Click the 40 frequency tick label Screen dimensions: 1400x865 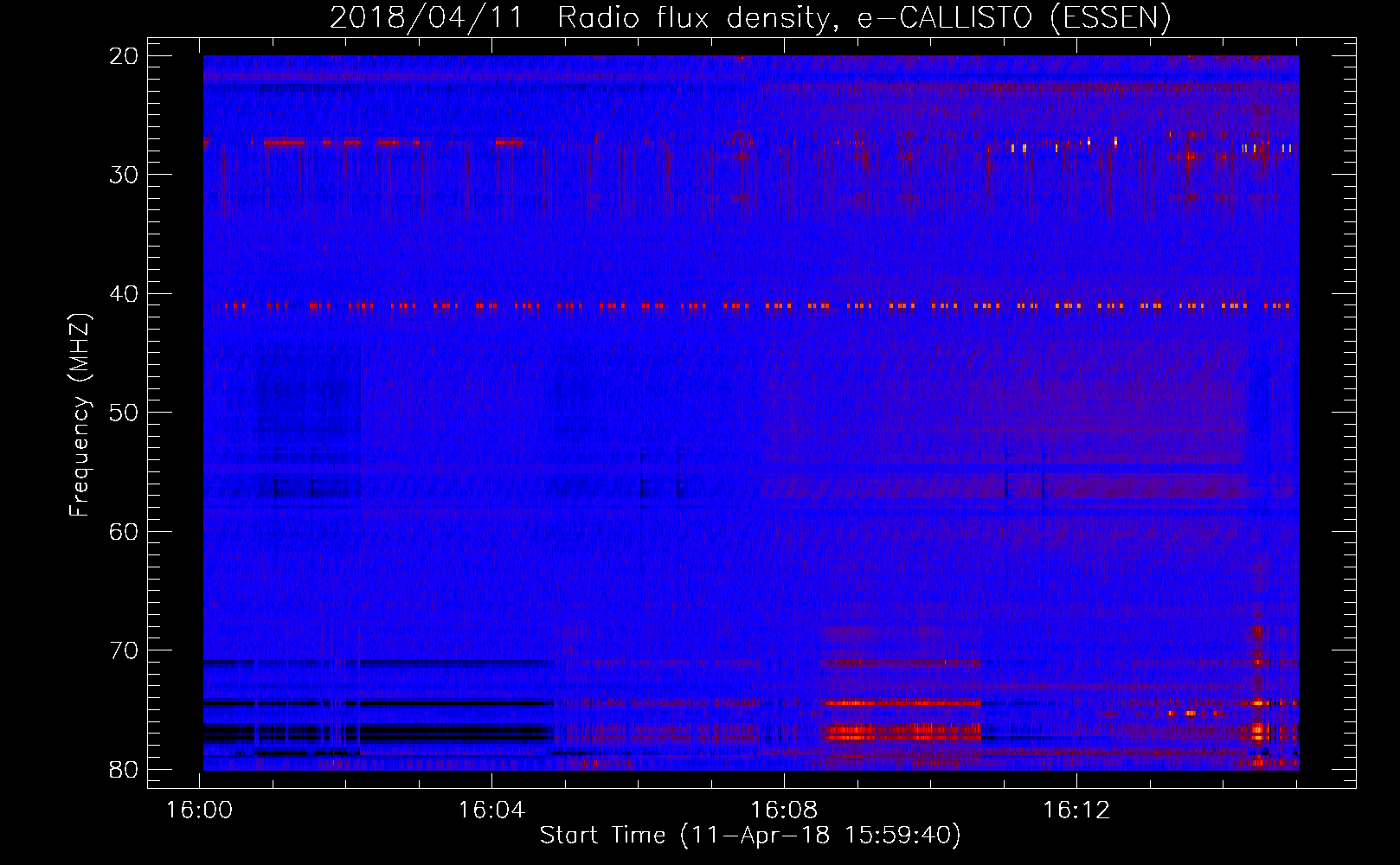point(125,295)
